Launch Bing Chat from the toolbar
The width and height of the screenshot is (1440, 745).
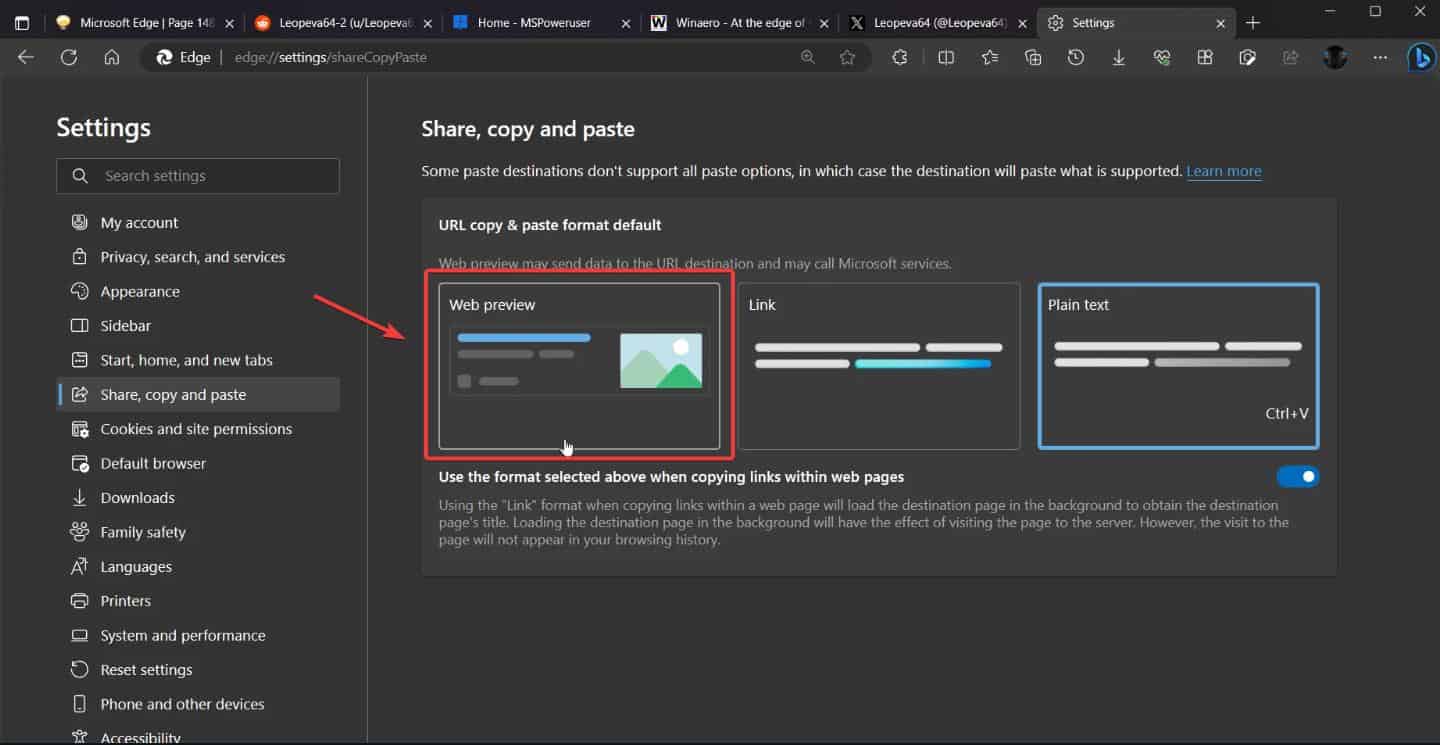point(1421,57)
